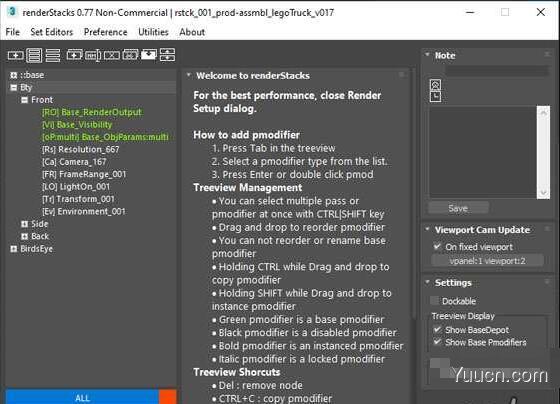The height and width of the screenshot is (404, 560).
Task: Select [Rs] Resolution_667 pmodifier
Action: click(81, 149)
